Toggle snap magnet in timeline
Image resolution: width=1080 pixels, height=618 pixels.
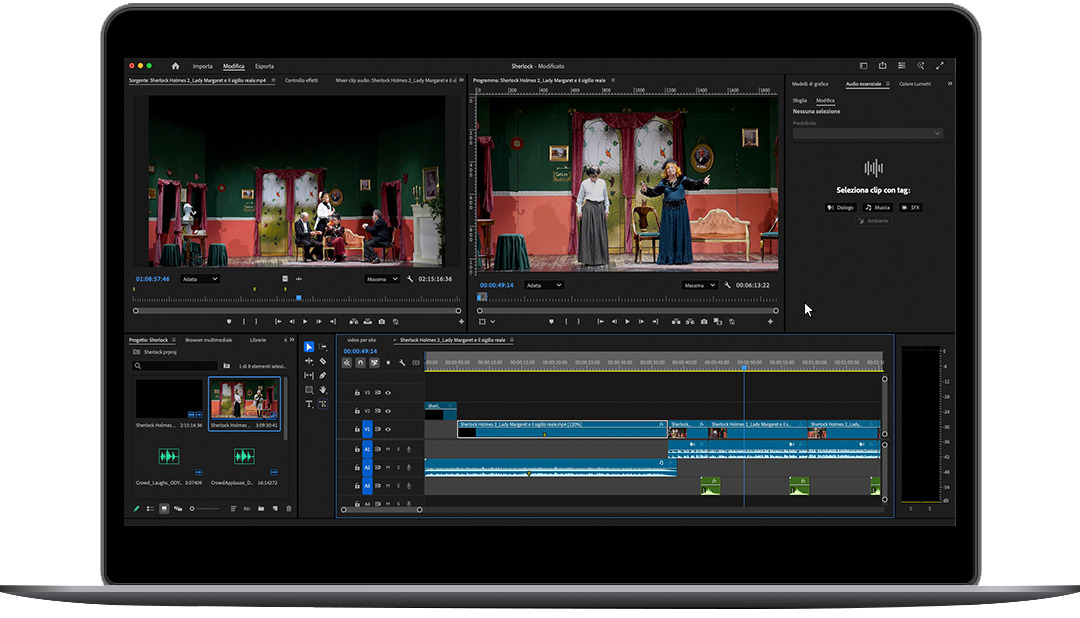click(x=360, y=362)
